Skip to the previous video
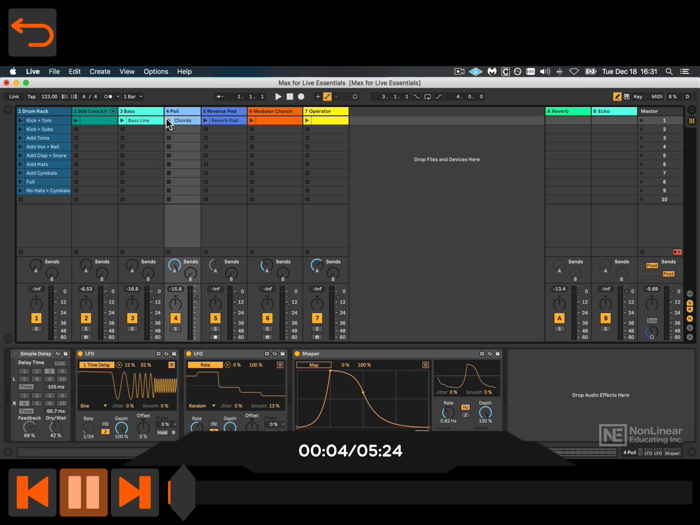 [32, 492]
